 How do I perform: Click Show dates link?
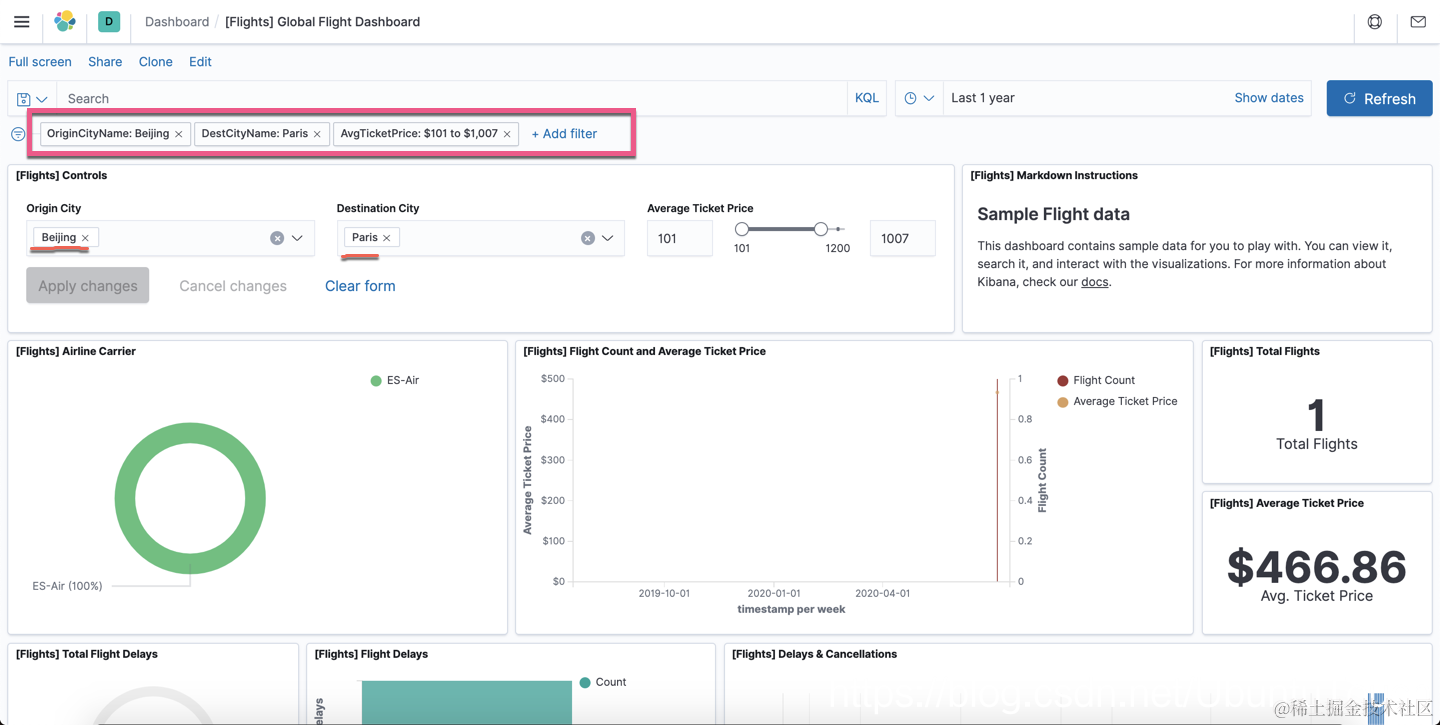point(1269,98)
